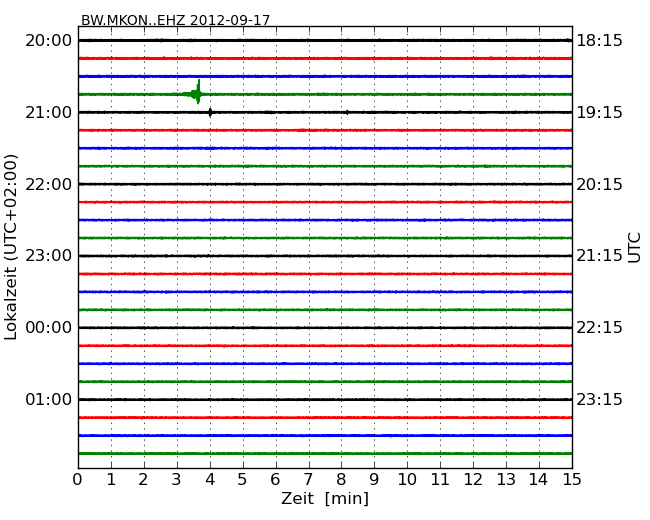Click the x-axis tick label 2
The height and width of the screenshot is (520, 650).
[x=143, y=479]
